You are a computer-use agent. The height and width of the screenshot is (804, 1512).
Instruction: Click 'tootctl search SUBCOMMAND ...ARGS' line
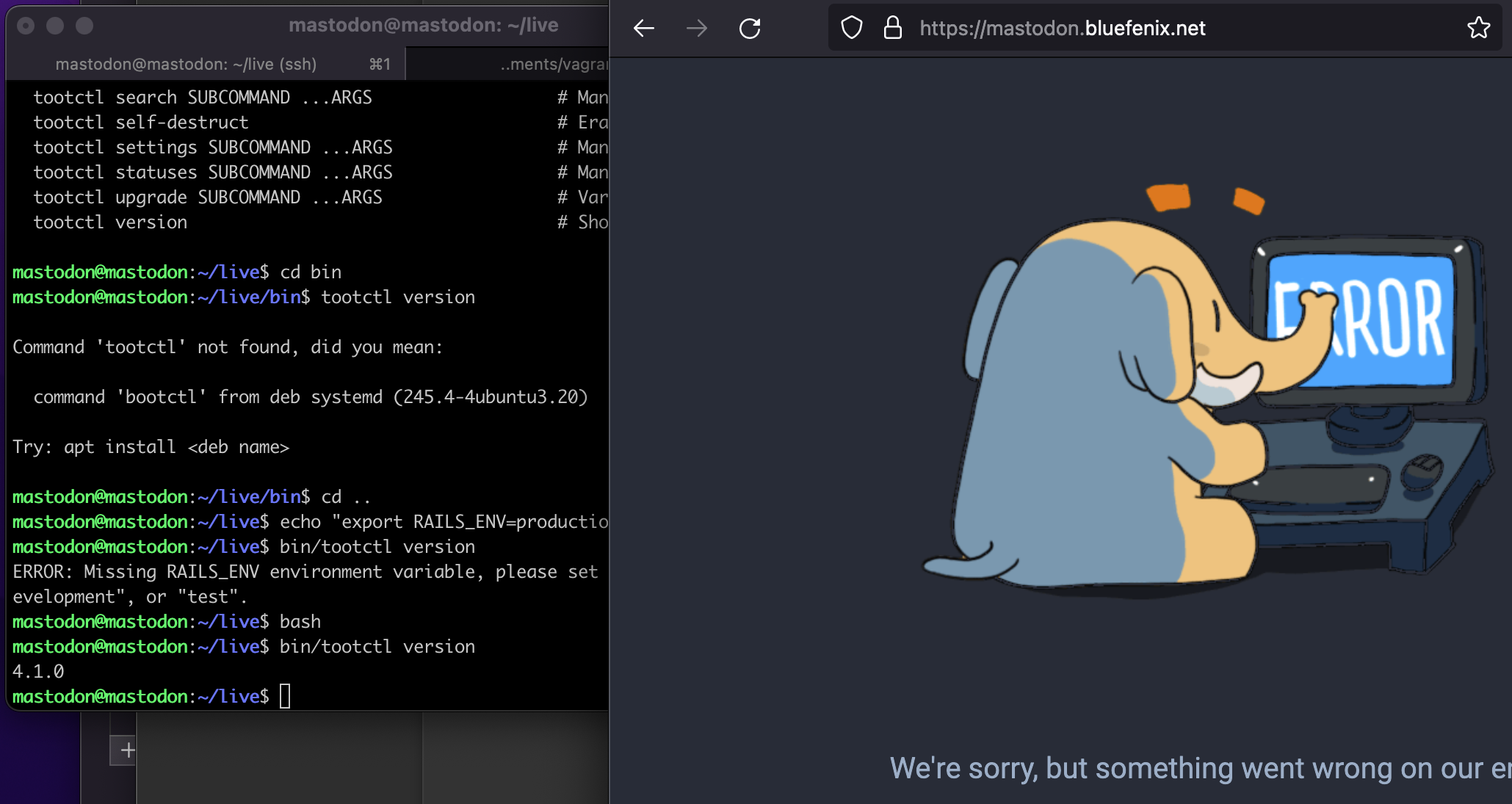click(x=203, y=97)
